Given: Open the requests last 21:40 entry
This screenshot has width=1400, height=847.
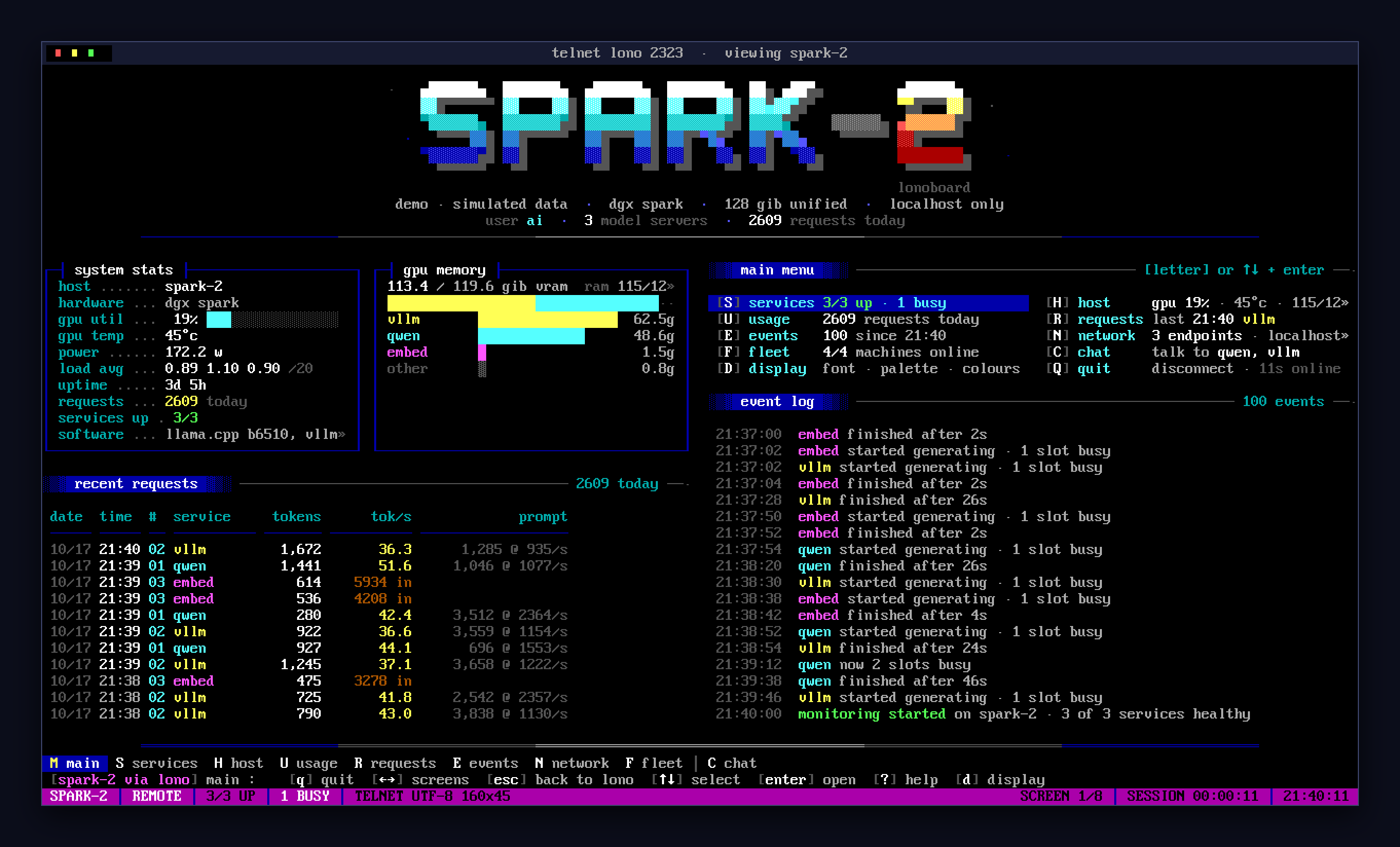Looking at the screenshot, I should (1160, 319).
